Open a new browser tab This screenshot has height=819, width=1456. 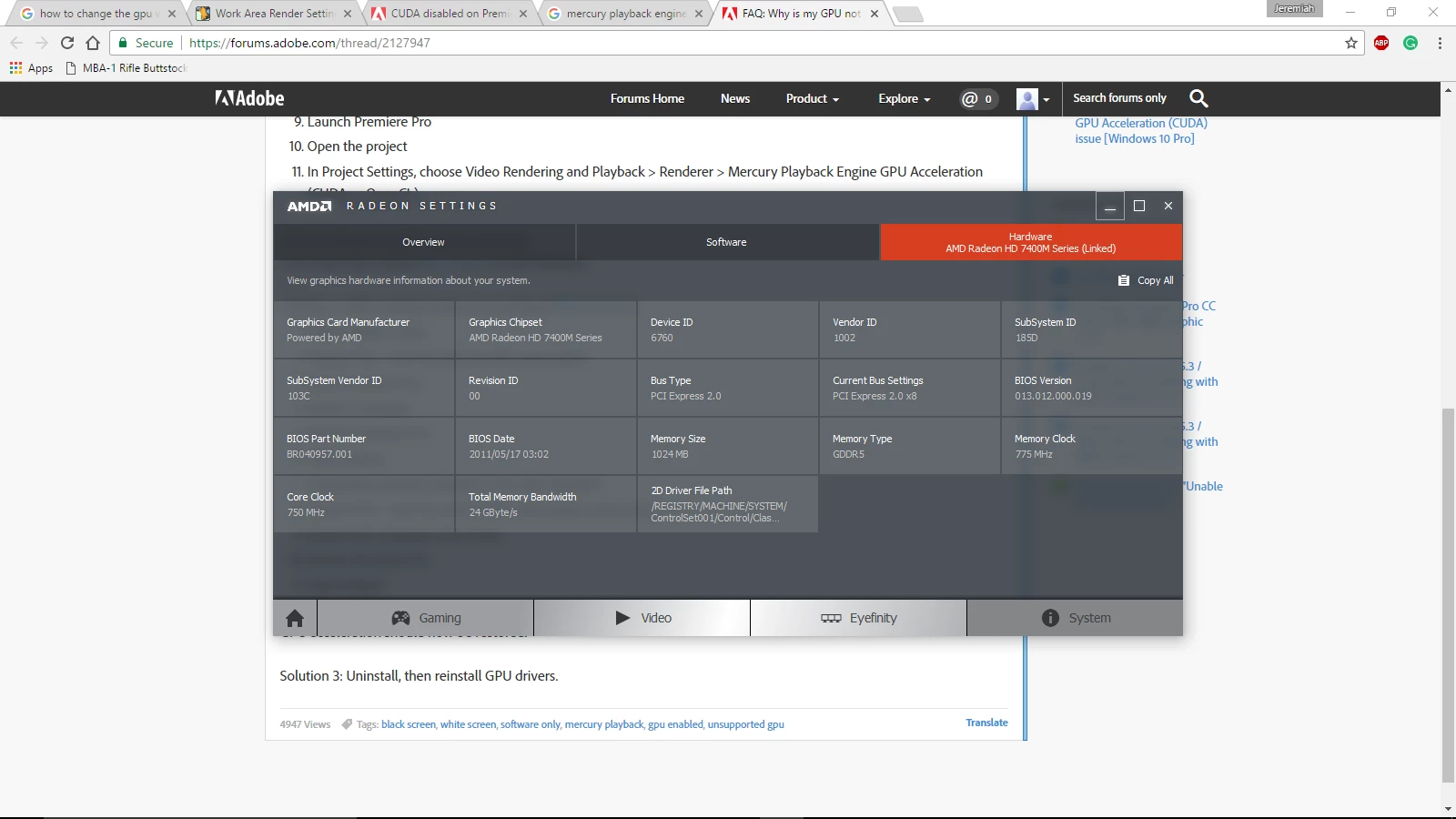pyautogui.click(x=907, y=14)
